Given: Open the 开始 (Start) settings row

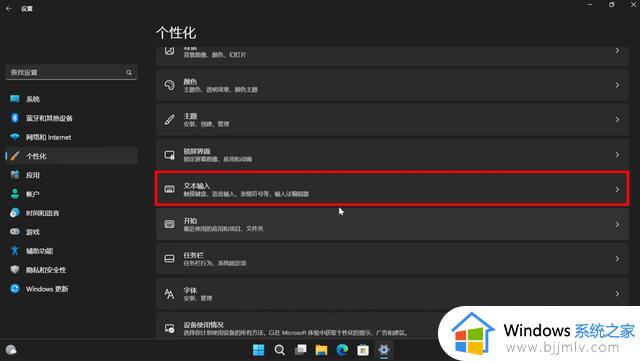Looking at the screenshot, I should tap(392, 224).
